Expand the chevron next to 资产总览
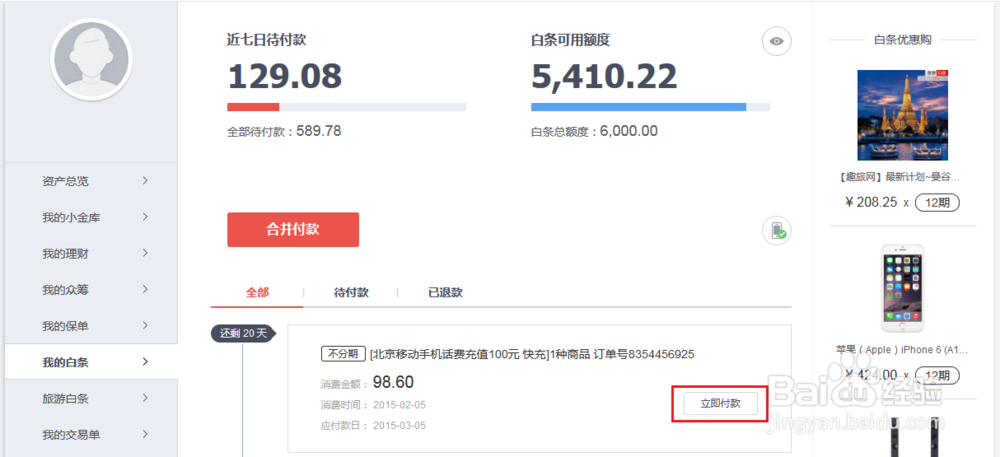The height and width of the screenshot is (457, 1000). tap(145, 180)
